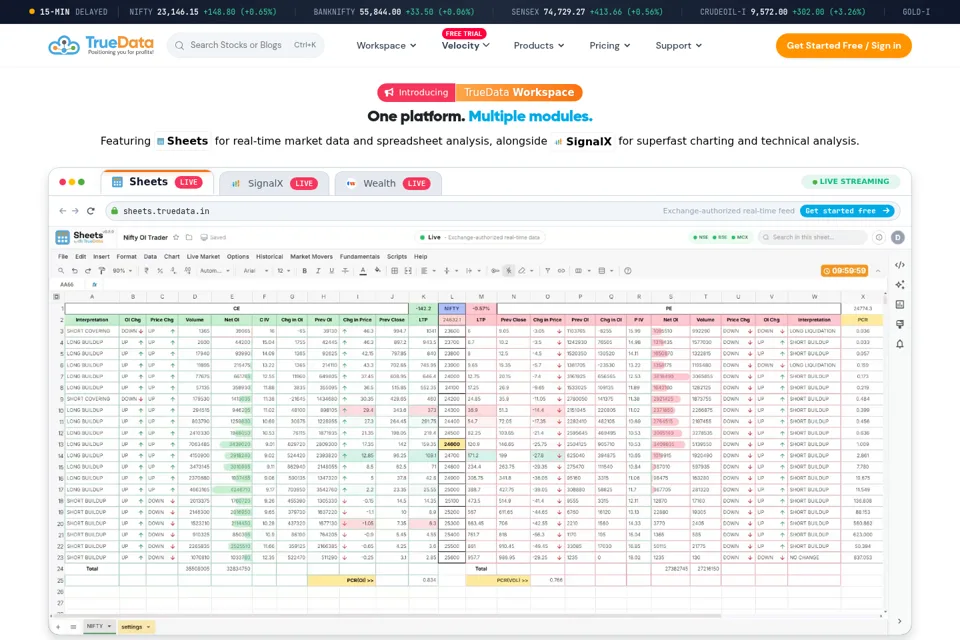Apply rupee currency format icon
Viewport: 960px width, 640px height.
[x=146, y=271]
